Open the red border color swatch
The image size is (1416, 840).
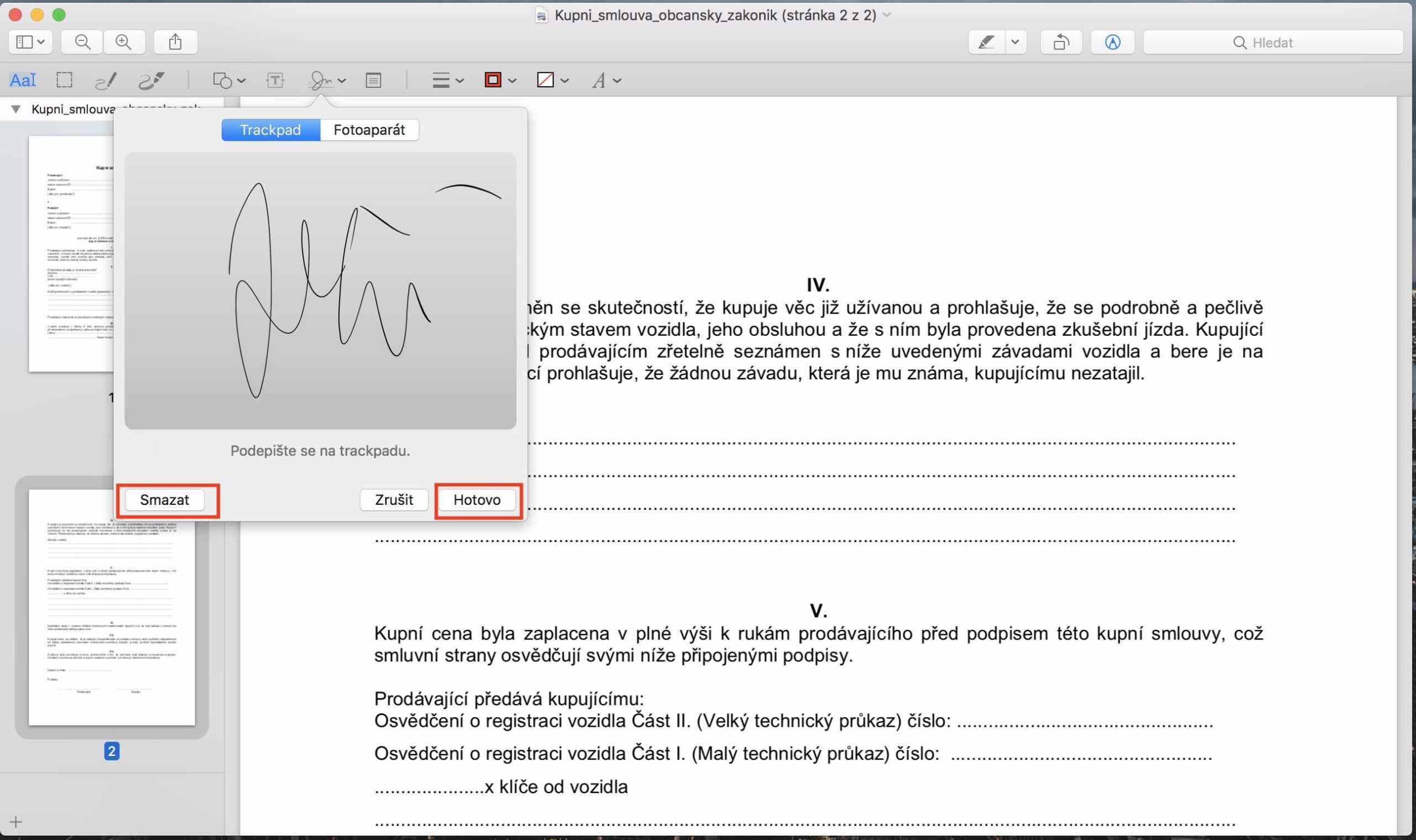coord(493,80)
